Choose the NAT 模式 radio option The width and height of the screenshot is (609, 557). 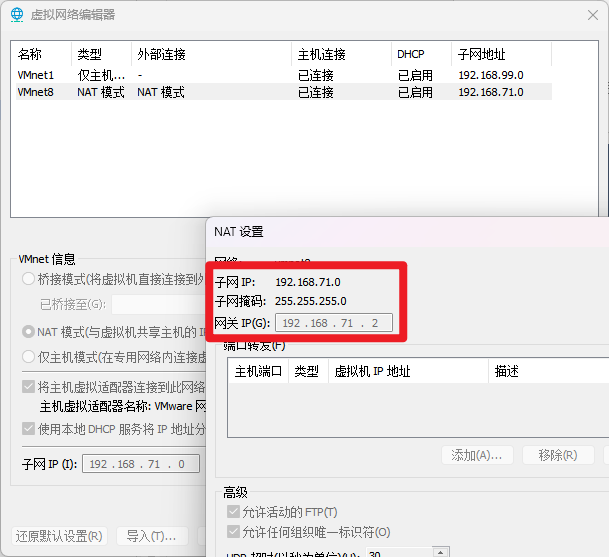pyautogui.click(x=29, y=331)
